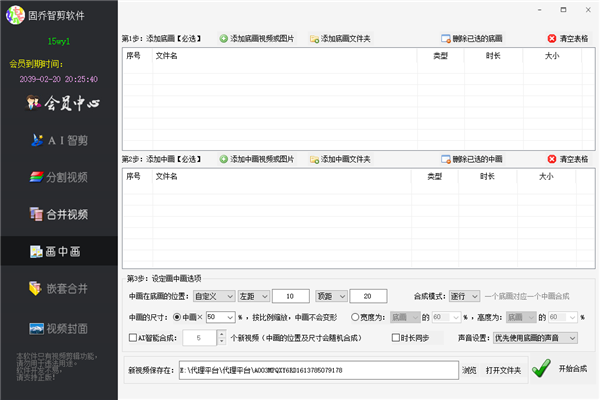
Task: Click red X icon to clear 中画 table
Action: (x=552, y=159)
